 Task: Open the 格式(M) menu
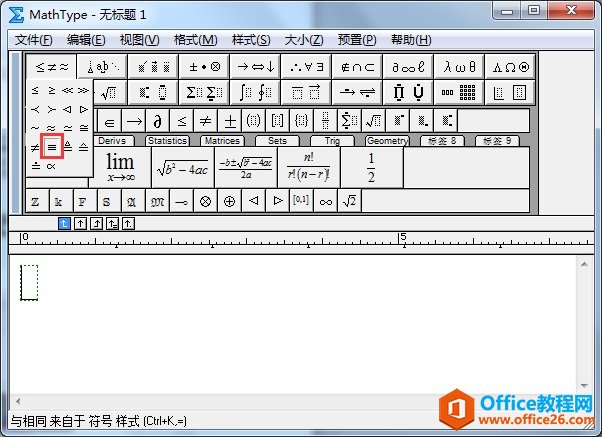point(195,40)
